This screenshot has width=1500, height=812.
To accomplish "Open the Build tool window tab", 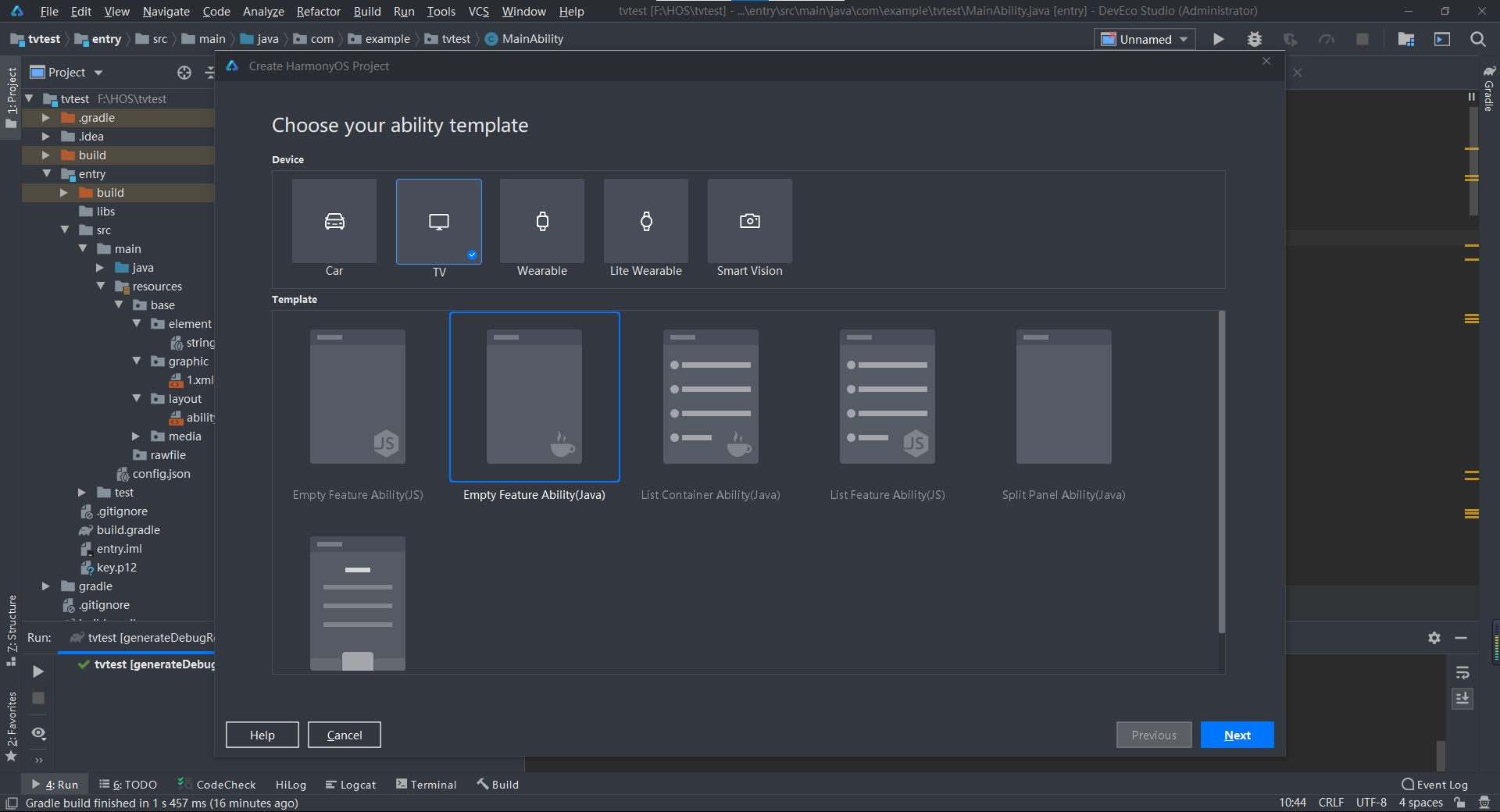I will tap(498, 785).
